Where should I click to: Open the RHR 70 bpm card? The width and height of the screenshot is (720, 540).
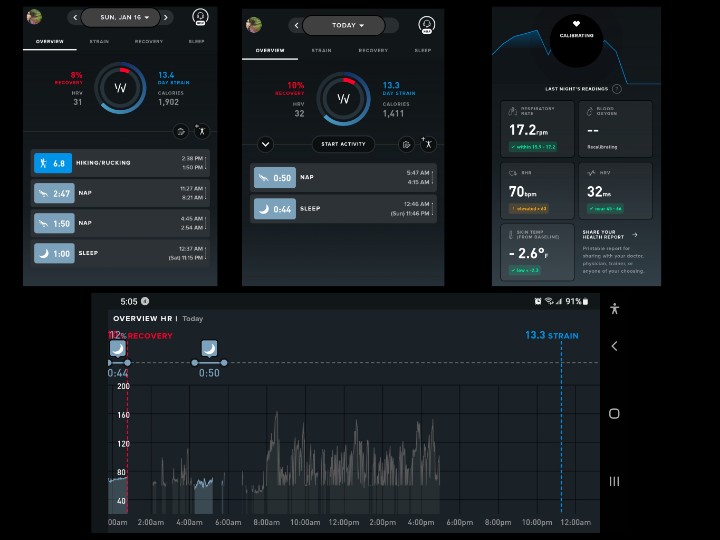coord(537,191)
